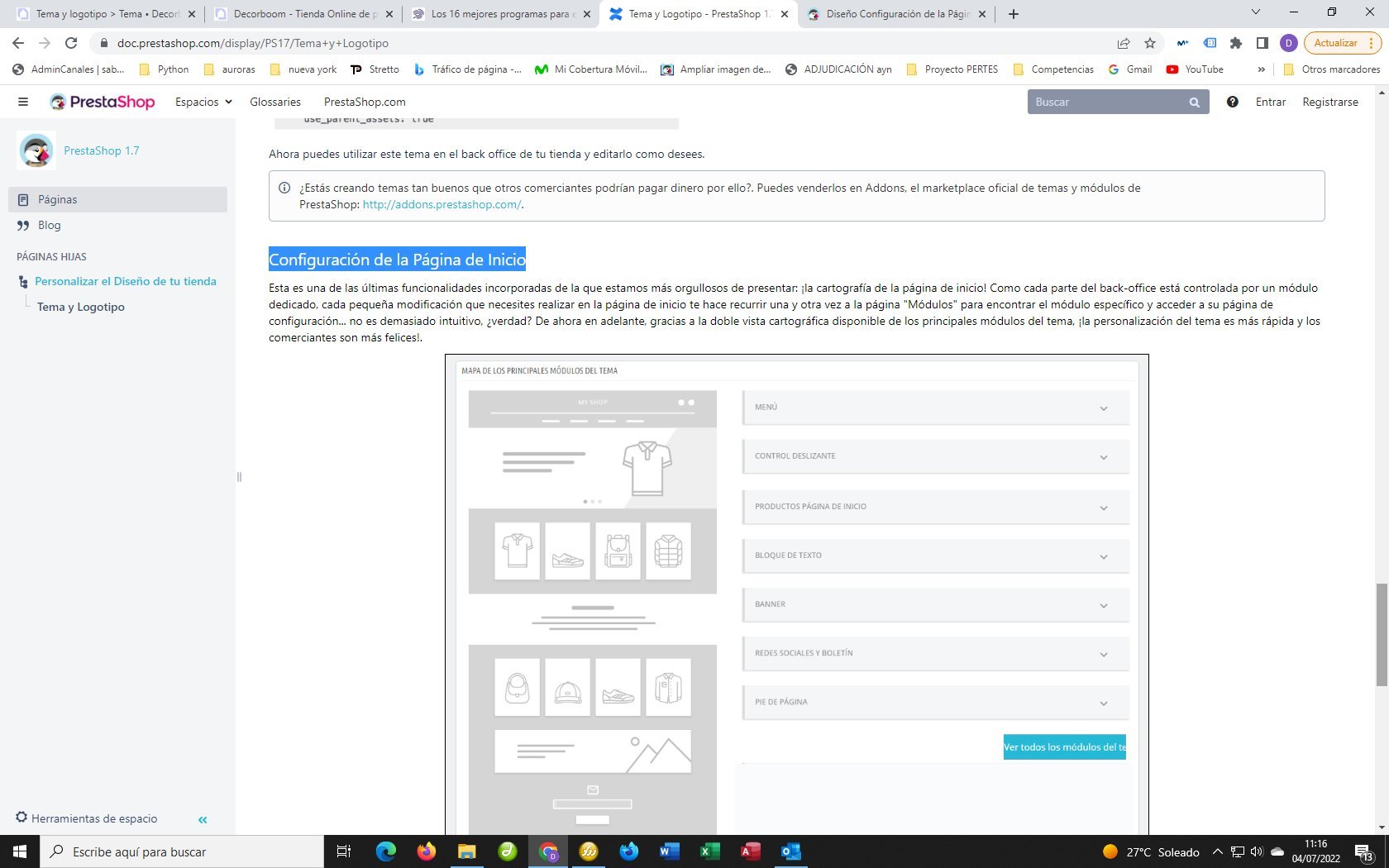Show hidden system tray icons
Viewport: 1389px width, 868px height.
[x=1217, y=851]
